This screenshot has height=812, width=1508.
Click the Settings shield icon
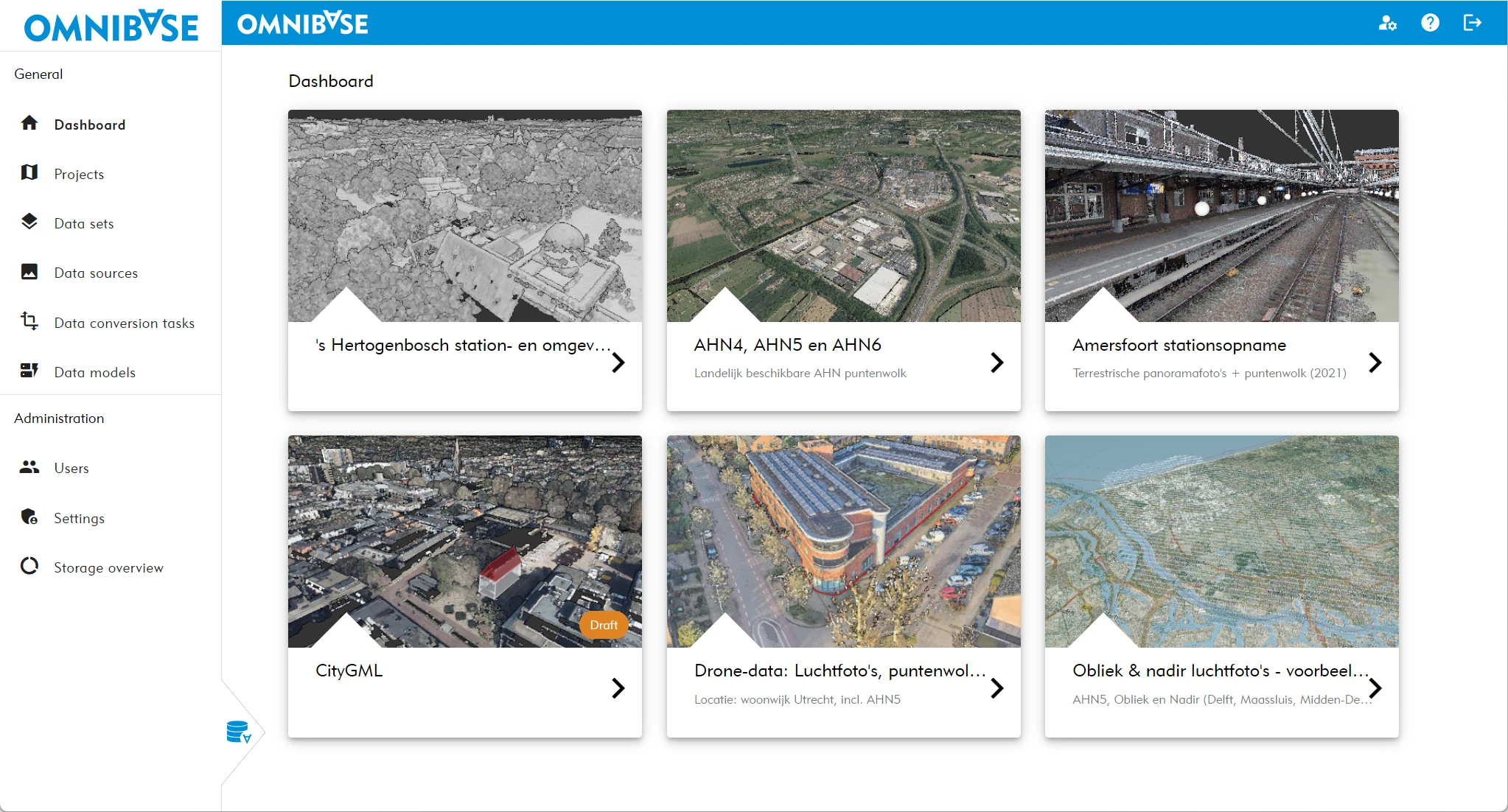(x=29, y=517)
